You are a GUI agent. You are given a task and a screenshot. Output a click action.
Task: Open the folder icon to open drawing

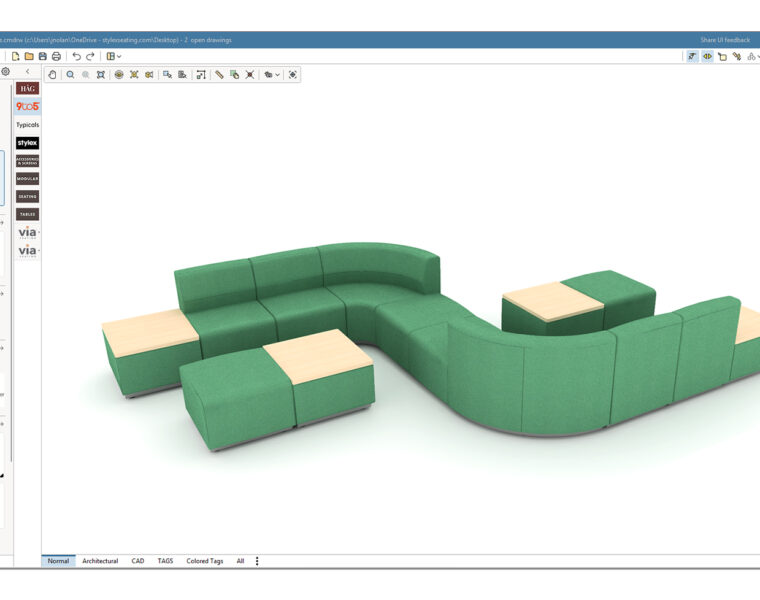coord(30,56)
